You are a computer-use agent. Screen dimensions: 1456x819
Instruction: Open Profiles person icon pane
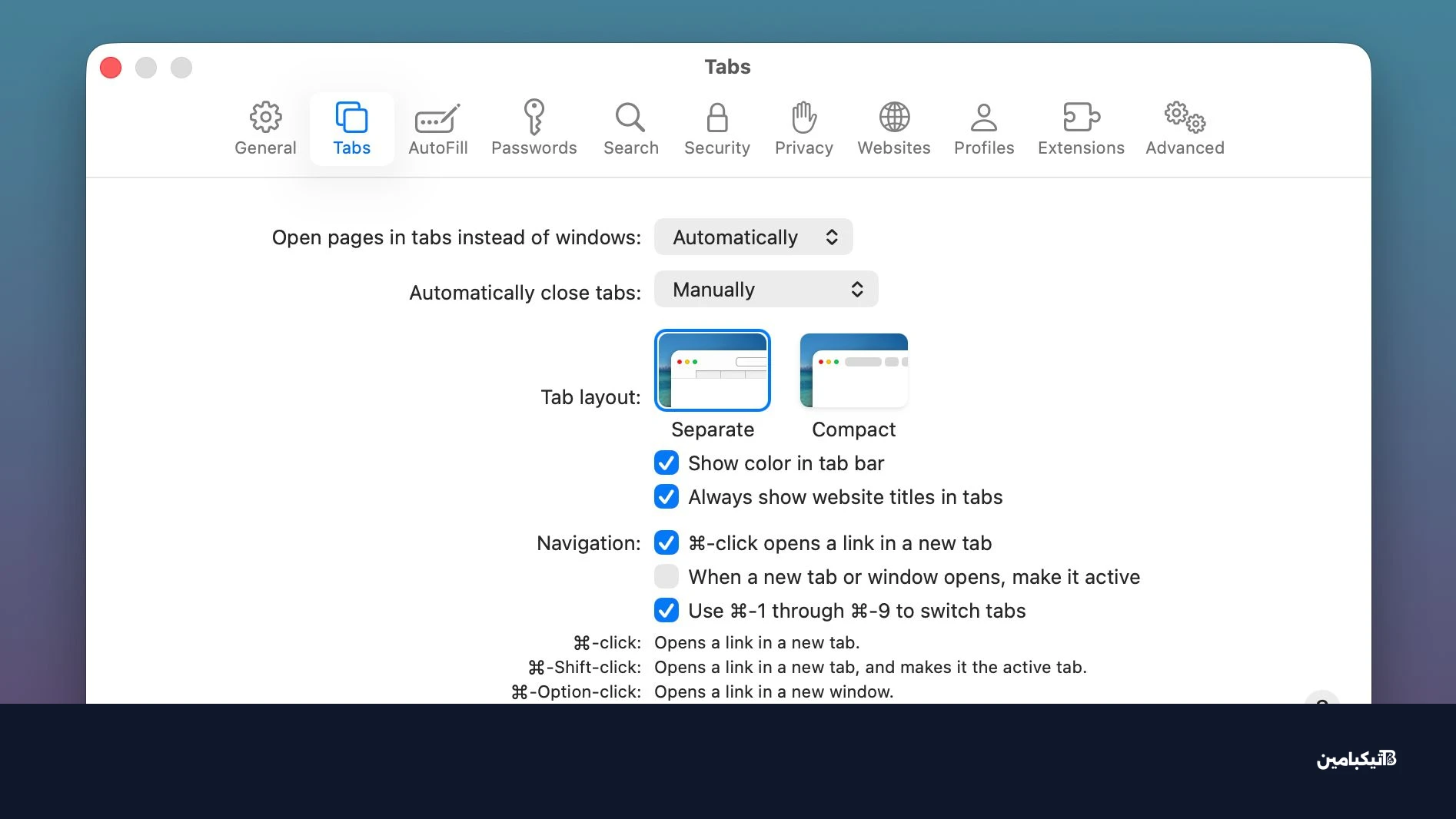point(983,128)
